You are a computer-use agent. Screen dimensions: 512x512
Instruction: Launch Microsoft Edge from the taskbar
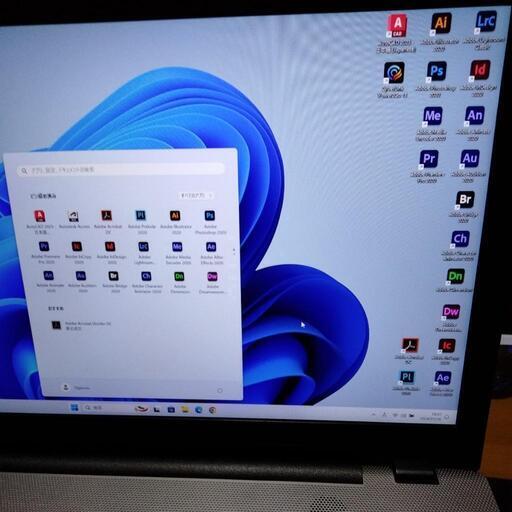199,410
